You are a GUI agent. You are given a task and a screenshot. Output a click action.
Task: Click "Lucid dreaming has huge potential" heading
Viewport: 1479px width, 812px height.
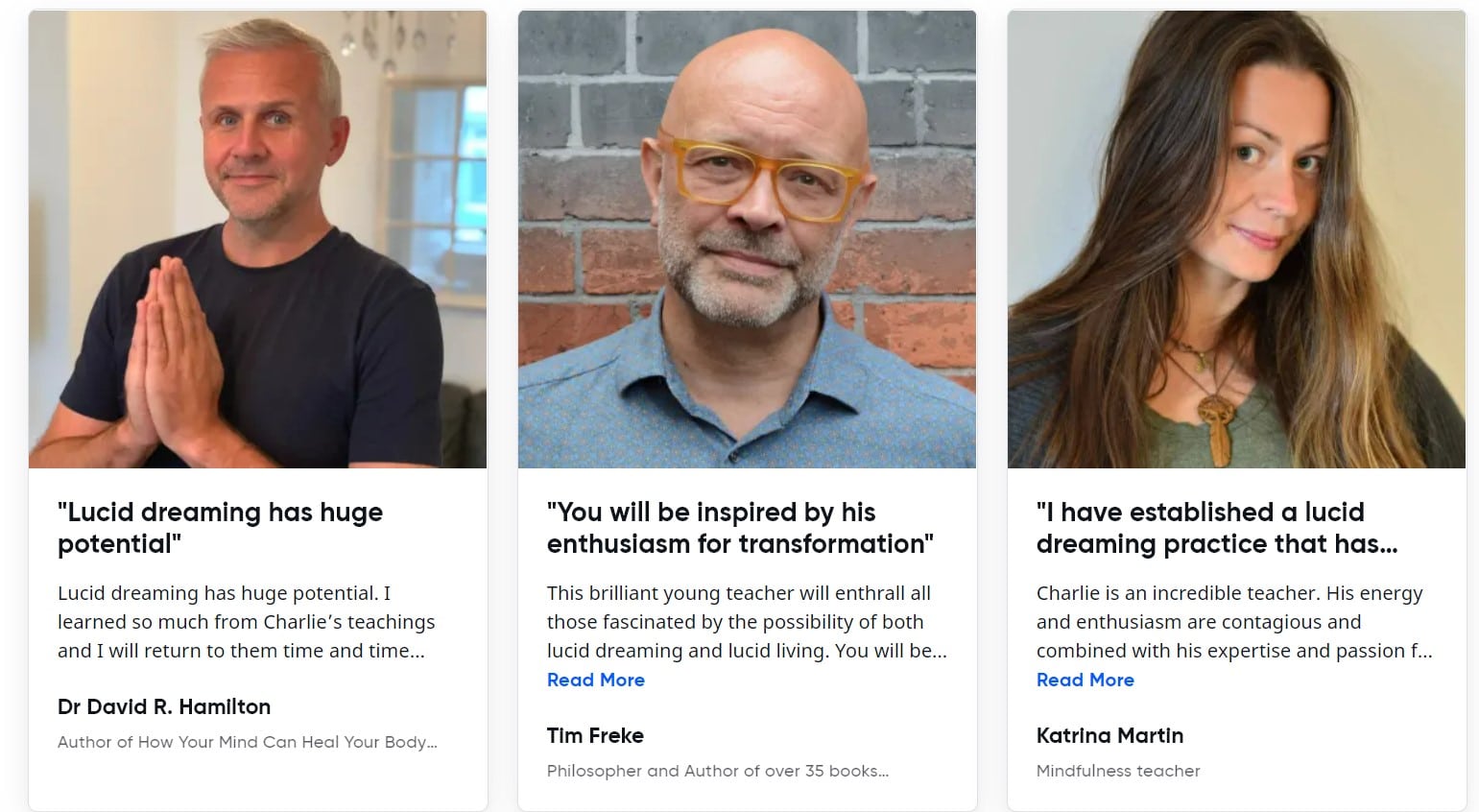(220, 528)
